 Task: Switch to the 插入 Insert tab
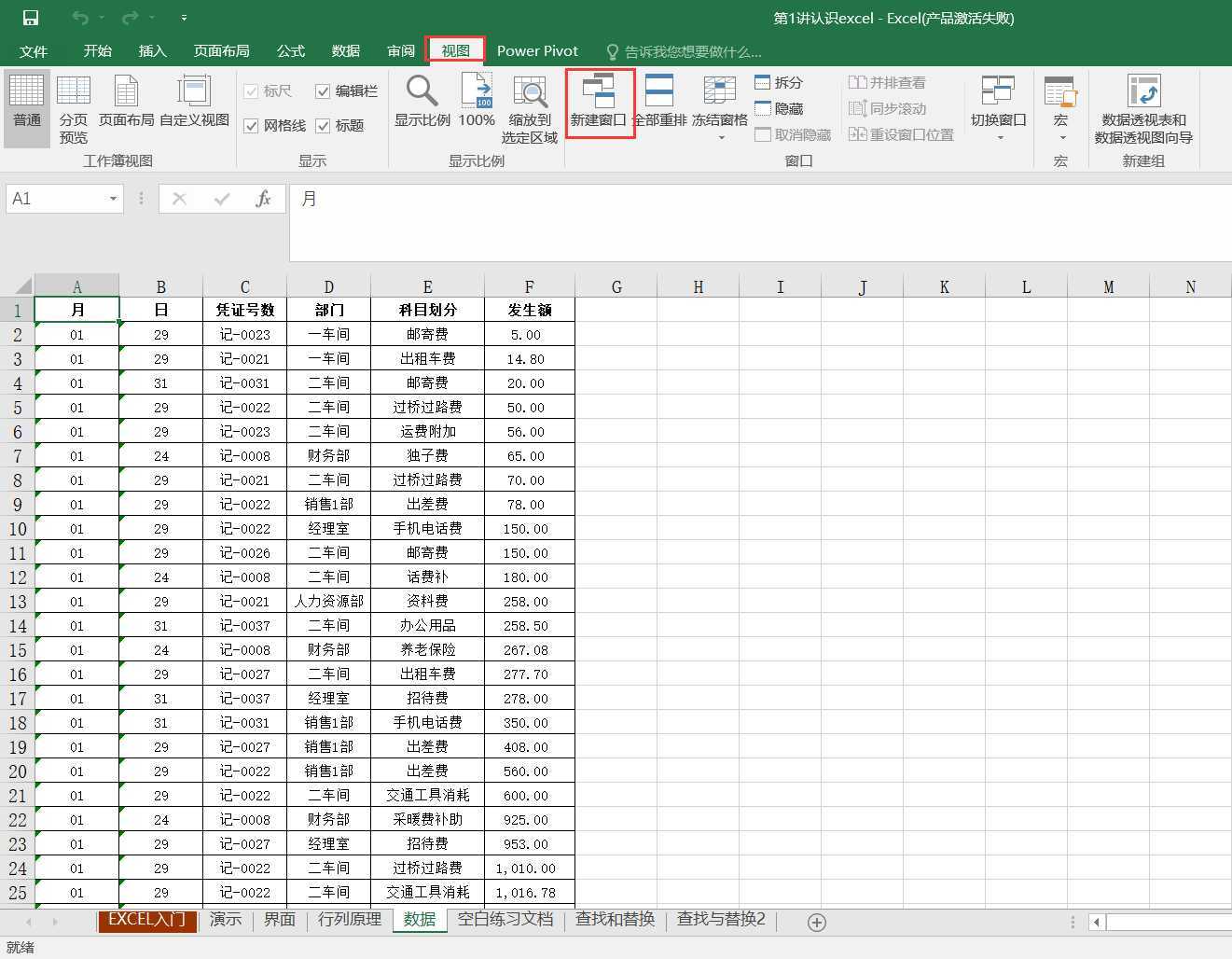tap(152, 51)
